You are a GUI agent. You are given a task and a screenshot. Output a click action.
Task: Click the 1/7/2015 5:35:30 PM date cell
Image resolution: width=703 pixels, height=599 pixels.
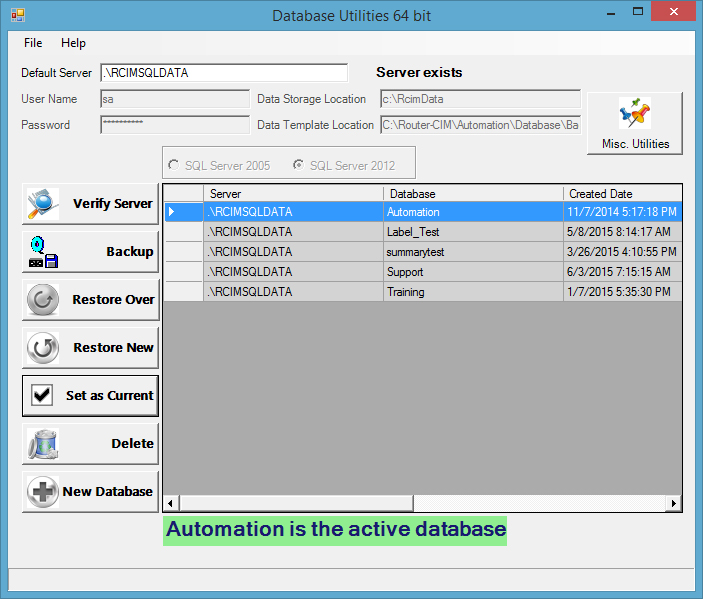pos(622,291)
